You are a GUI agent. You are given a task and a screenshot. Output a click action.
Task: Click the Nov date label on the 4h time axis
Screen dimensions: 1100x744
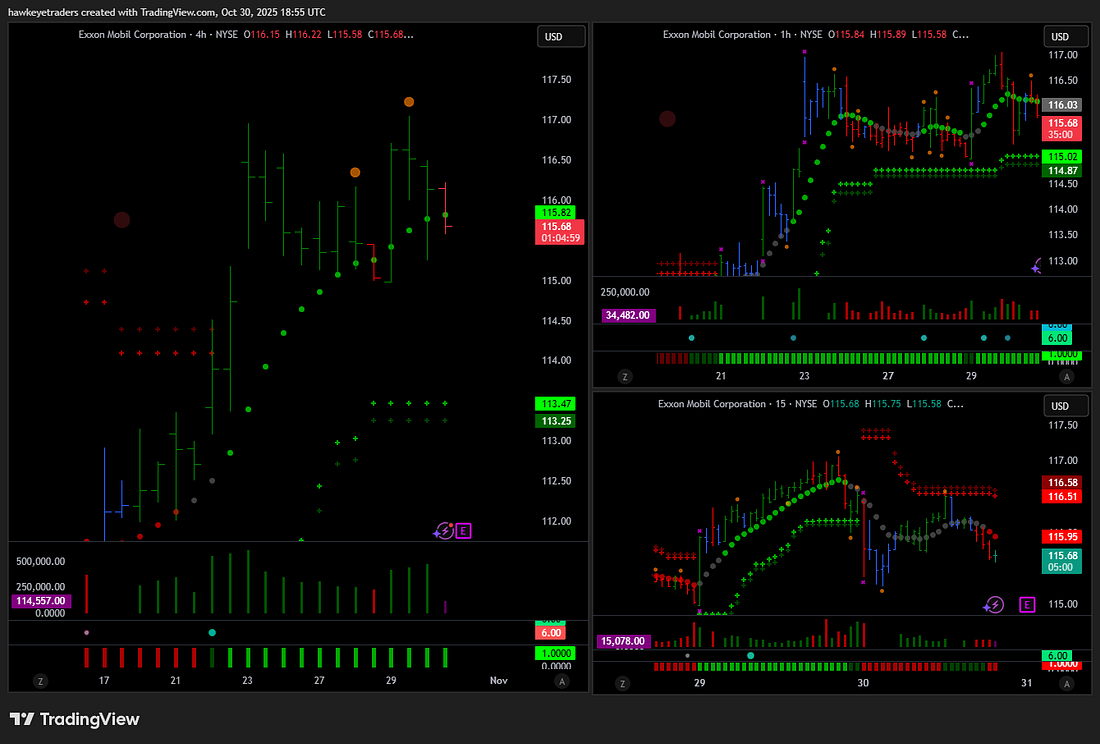tap(499, 680)
